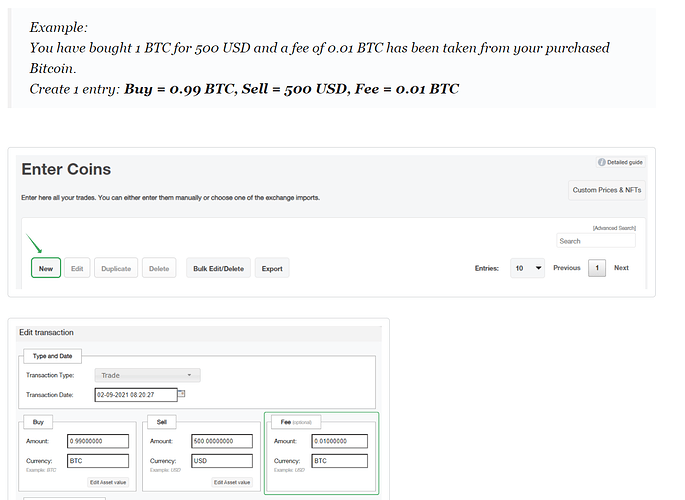Go to Previous page
The width and height of the screenshot is (685, 500).
point(567,268)
